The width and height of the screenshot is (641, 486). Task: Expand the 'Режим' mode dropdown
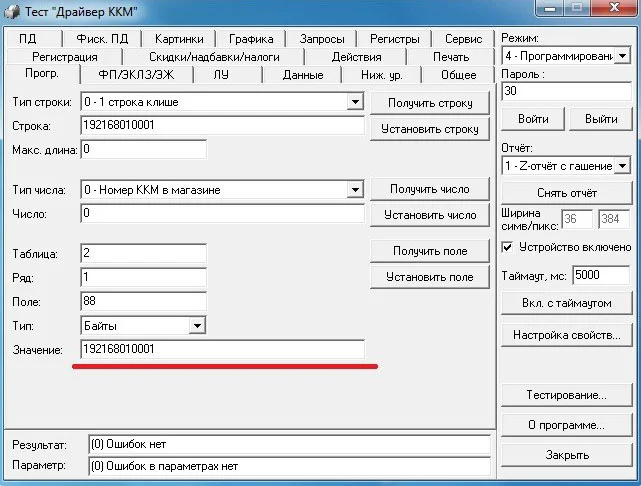623,56
